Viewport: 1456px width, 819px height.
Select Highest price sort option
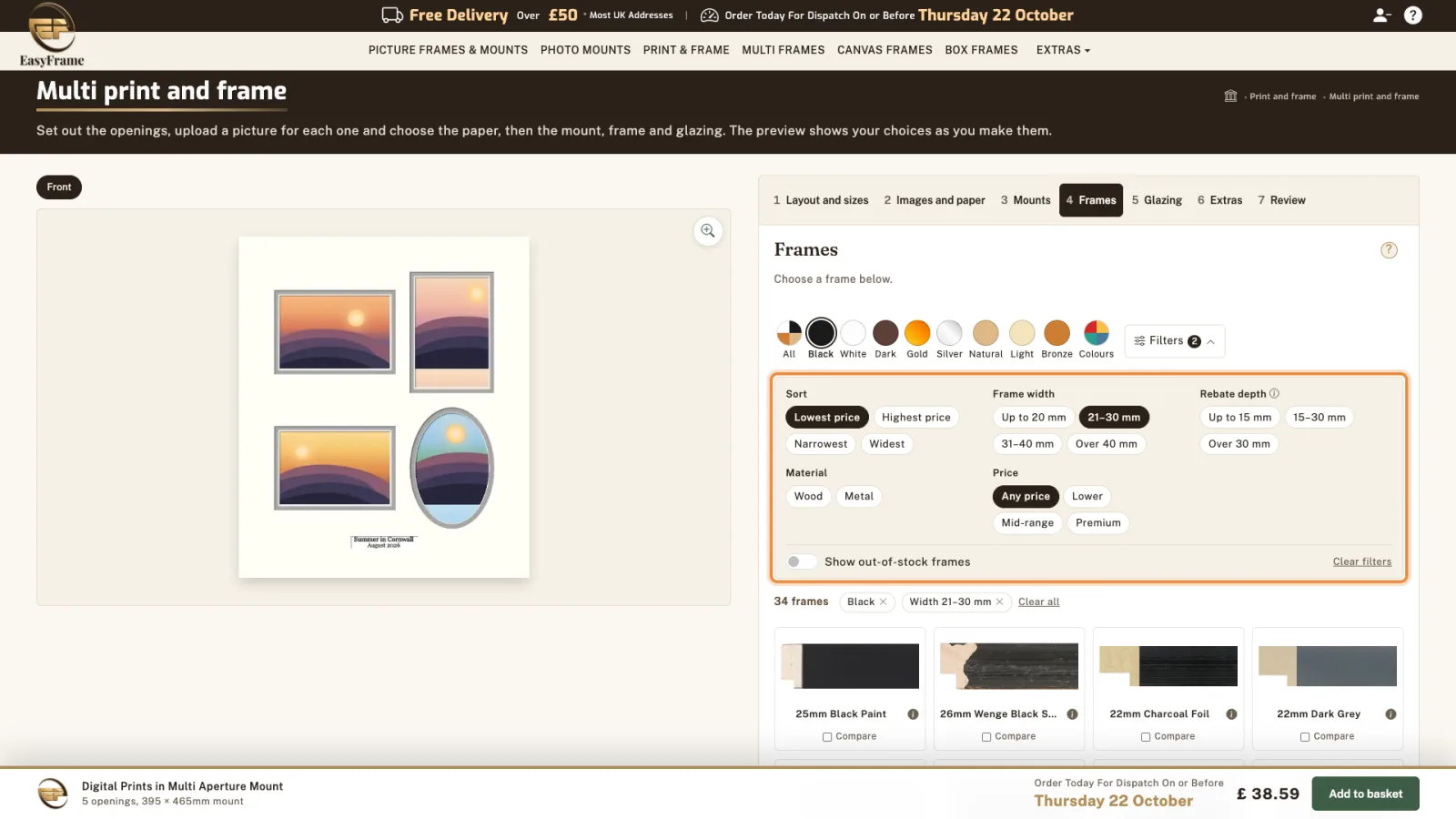(915, 418)
